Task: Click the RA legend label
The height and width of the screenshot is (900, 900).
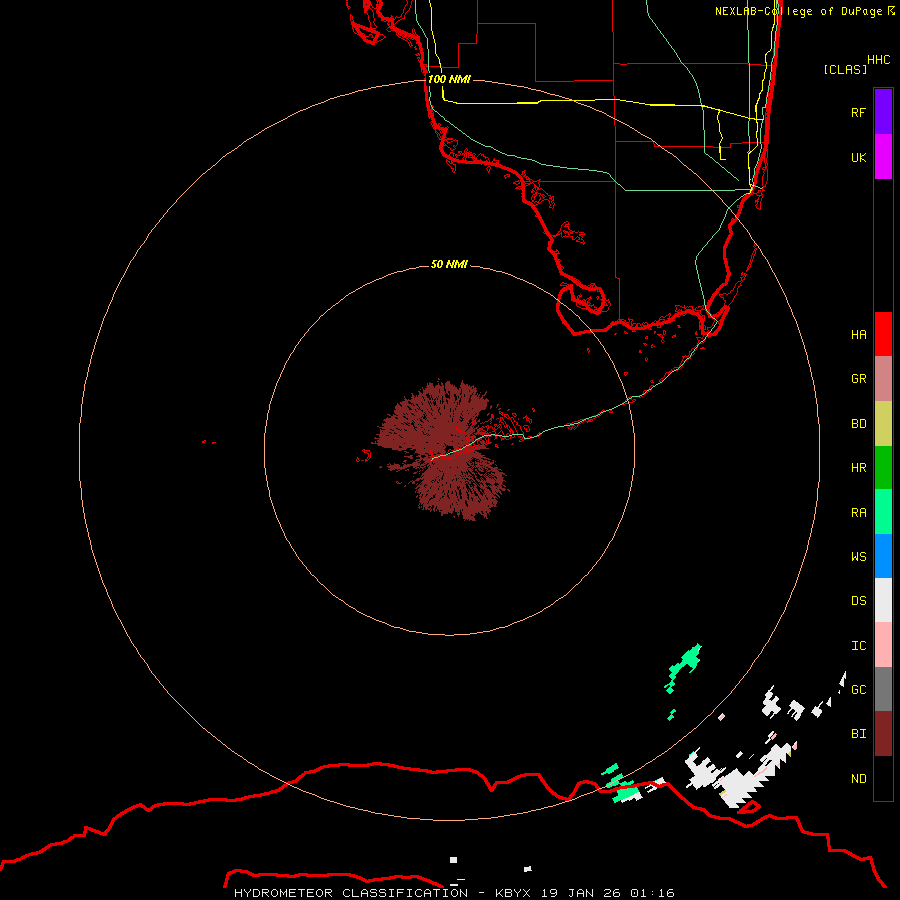Action: tap(858, 513)
